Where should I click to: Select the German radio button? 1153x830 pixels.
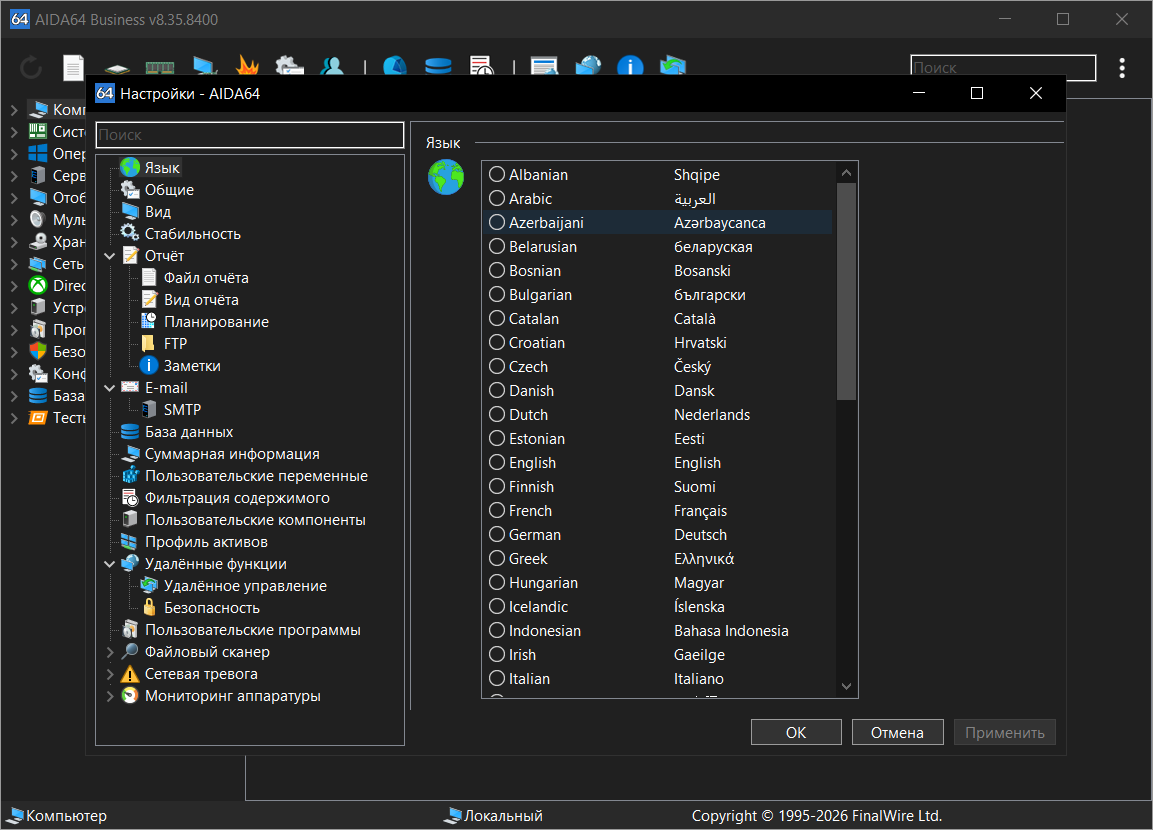pyautogui.click(x=497, y=534)
